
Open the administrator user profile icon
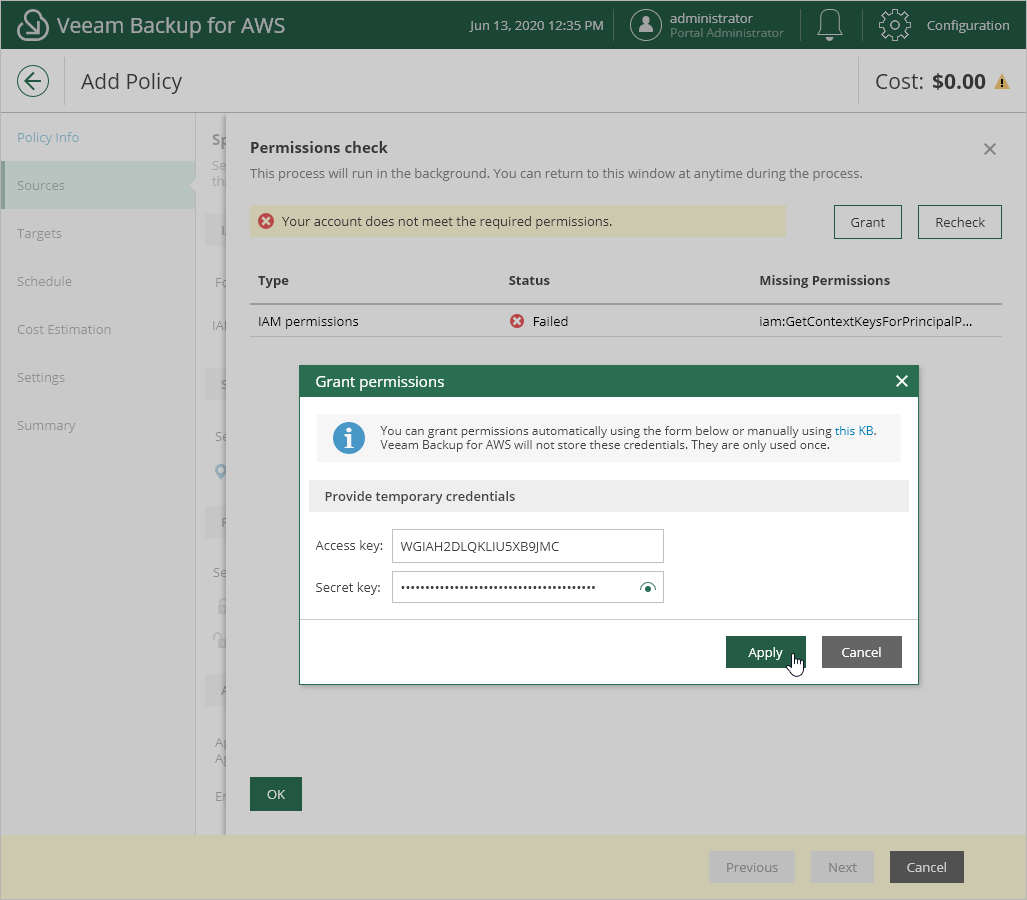pos(645,25)
